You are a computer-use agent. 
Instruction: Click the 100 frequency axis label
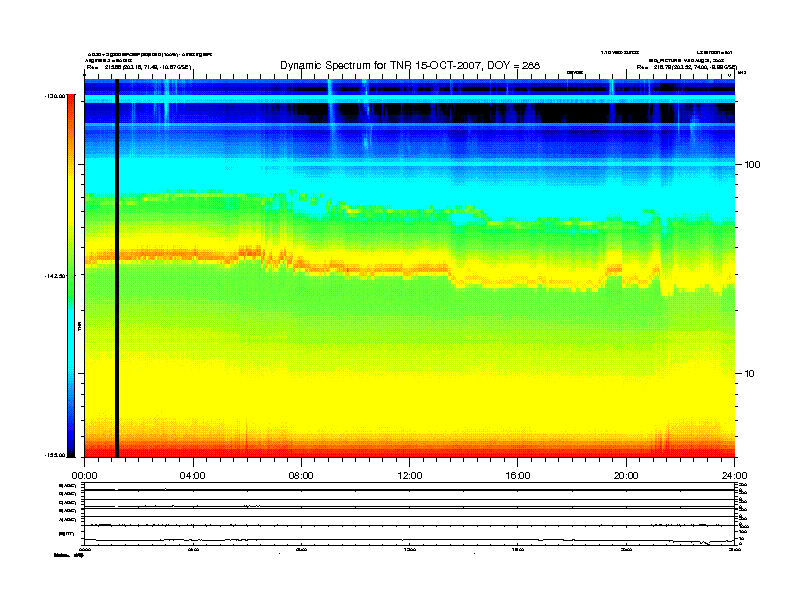click(x=752, y=165)
